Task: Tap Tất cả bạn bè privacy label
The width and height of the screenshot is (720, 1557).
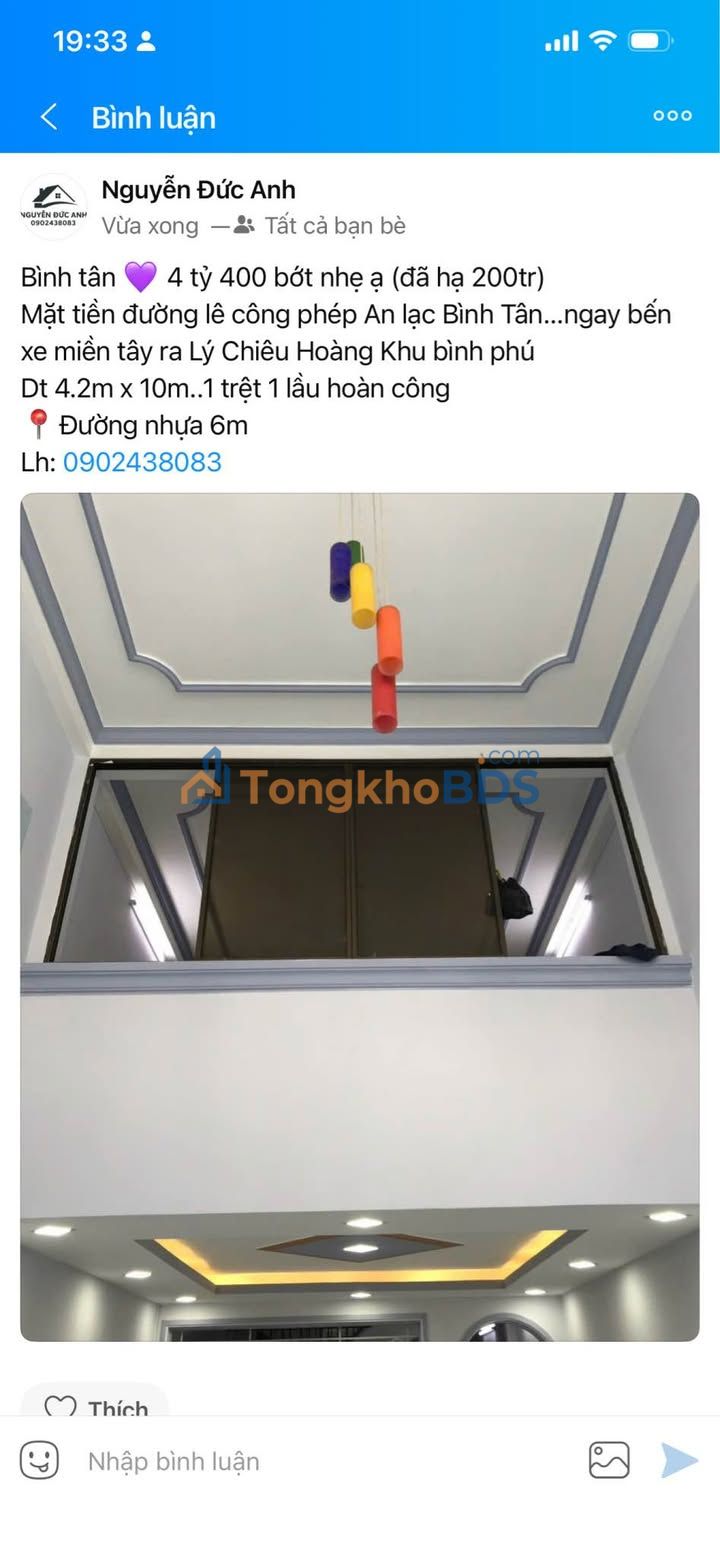Action: coord(335,226)
